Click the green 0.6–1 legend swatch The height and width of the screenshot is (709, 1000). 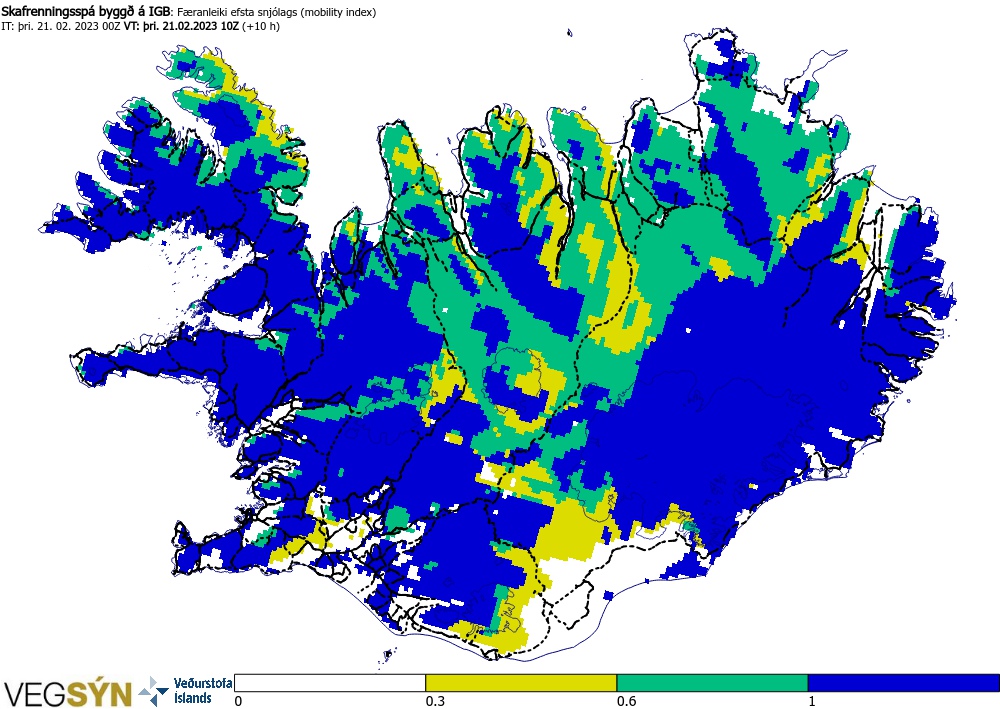(x=712, y=683)
